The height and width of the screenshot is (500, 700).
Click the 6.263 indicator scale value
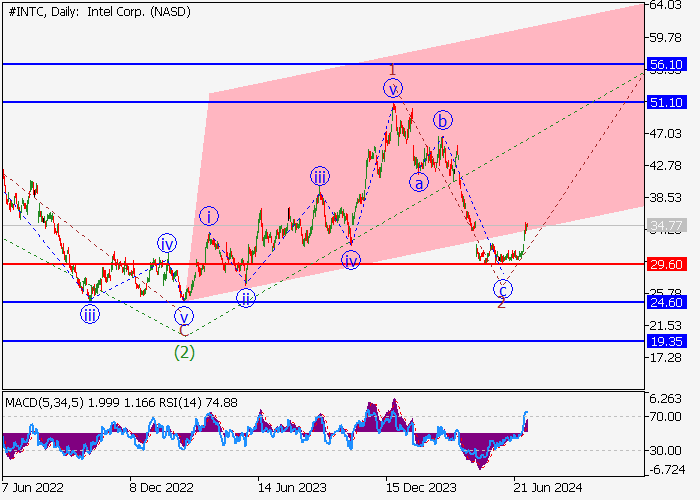point(666,399)
